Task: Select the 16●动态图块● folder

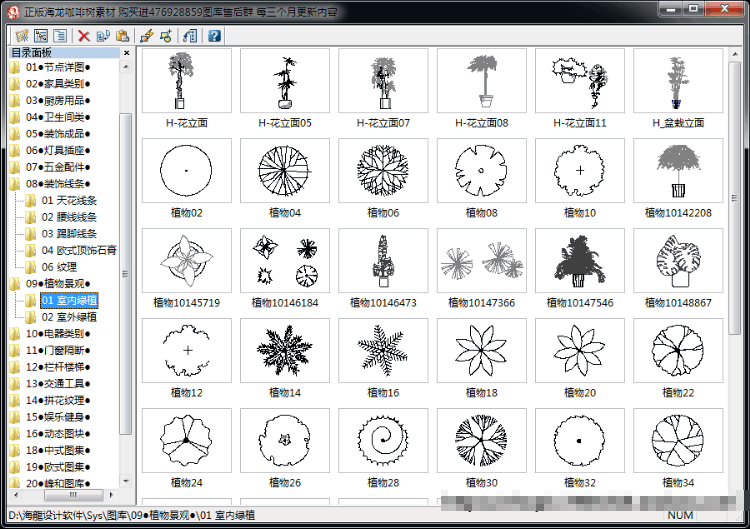Action: pyautogui.click(x=58, y=433)
